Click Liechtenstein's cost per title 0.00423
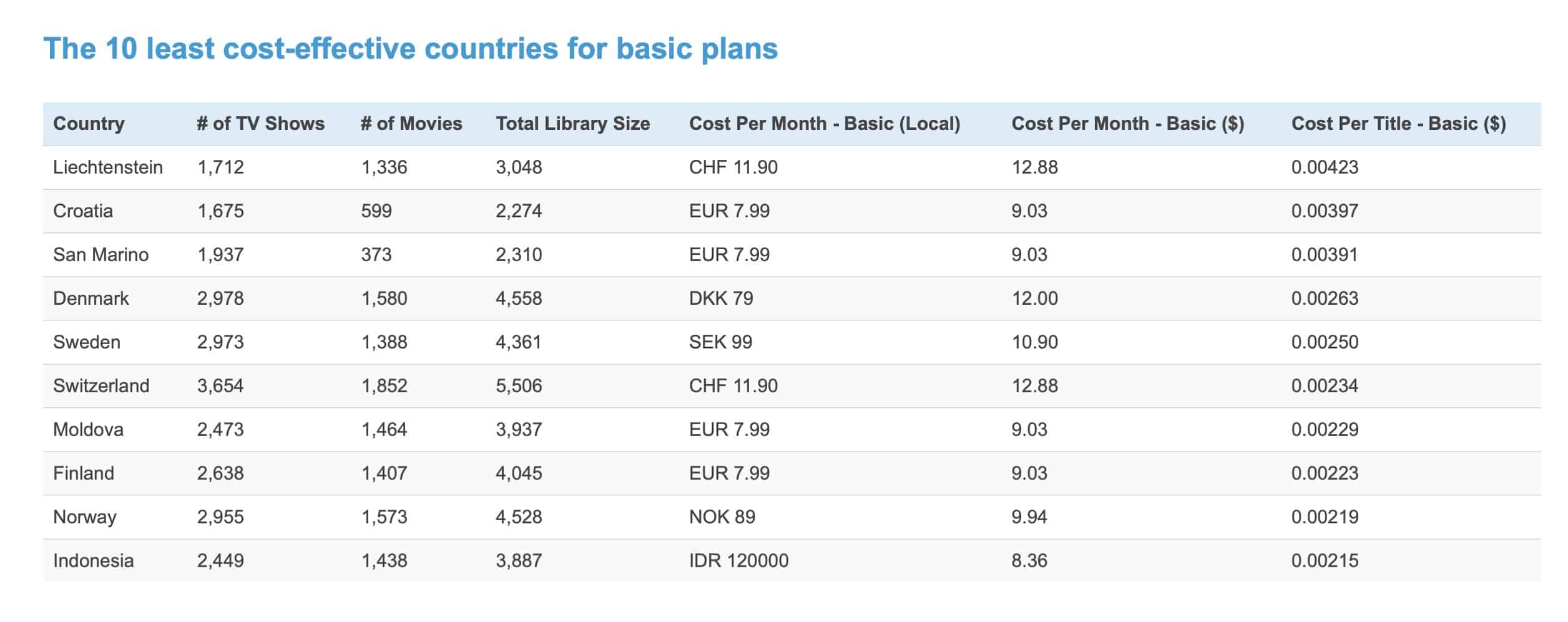The image size is (1568, 622). click(1325, 167)
